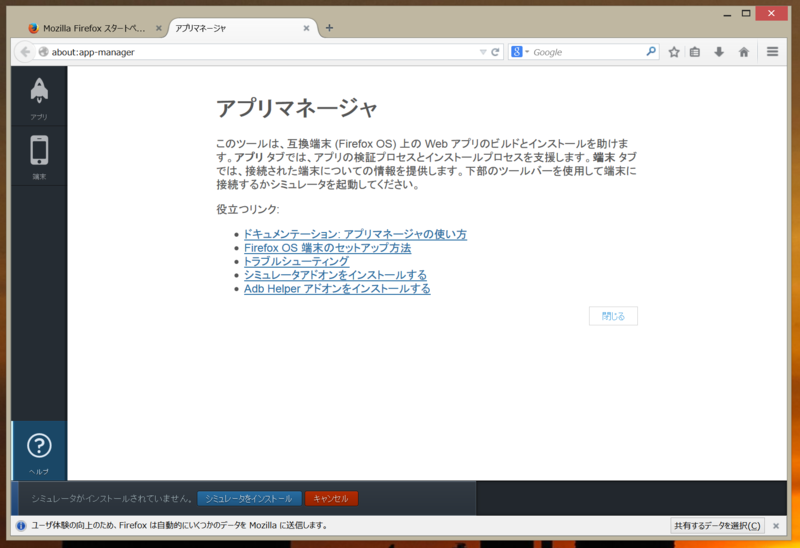Viewport: 800px width, 548px height.
Task: Open the 端末 phone panel in sidebar
Action: [x=39, y=157]
